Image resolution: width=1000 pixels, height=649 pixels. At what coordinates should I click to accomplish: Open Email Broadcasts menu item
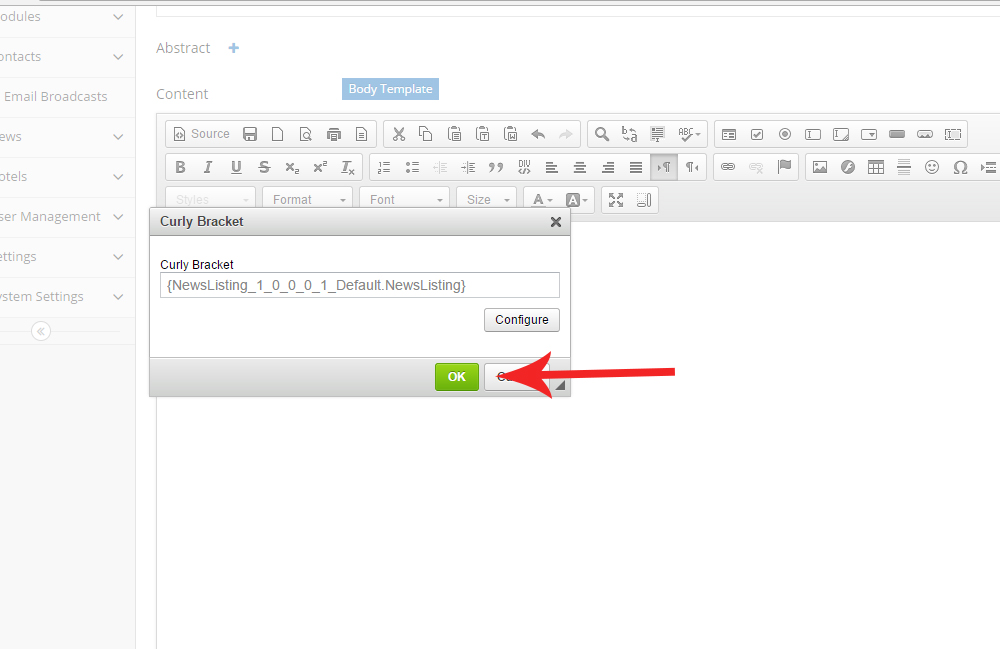(56, 97)
